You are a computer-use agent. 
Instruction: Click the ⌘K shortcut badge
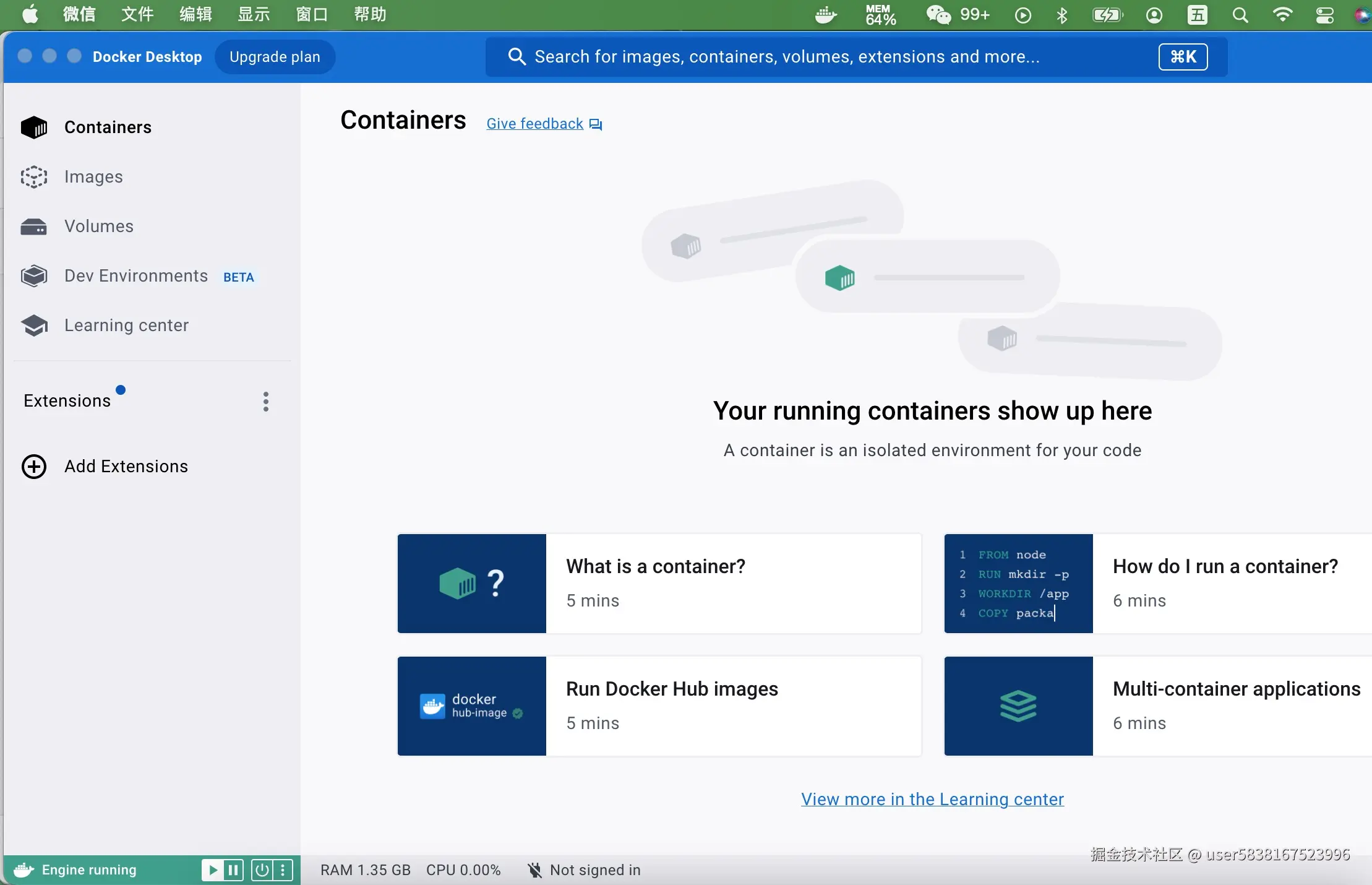click(x=1183, y=57)
